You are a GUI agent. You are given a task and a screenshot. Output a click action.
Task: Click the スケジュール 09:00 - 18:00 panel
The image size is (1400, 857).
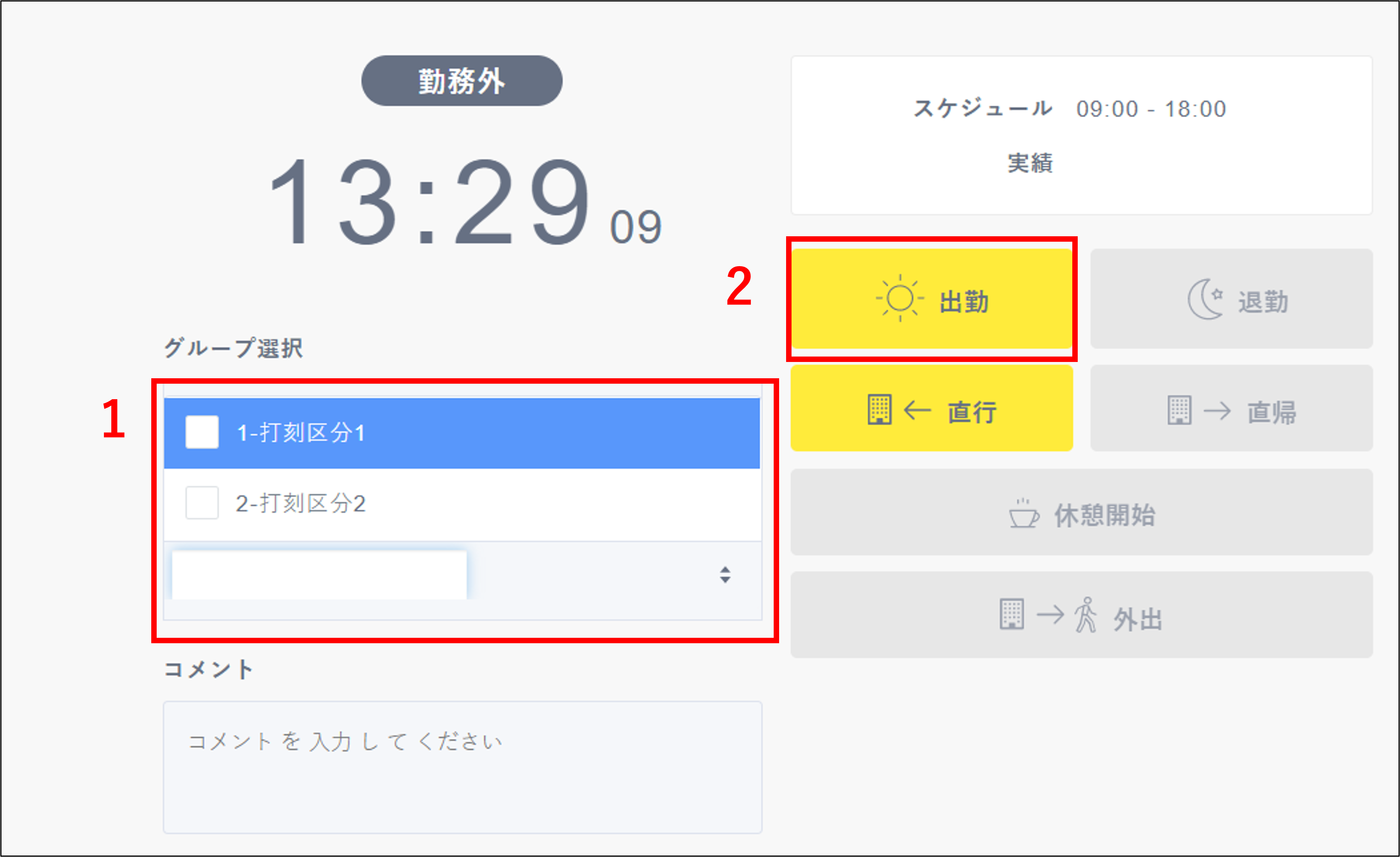coord(1082,135)
